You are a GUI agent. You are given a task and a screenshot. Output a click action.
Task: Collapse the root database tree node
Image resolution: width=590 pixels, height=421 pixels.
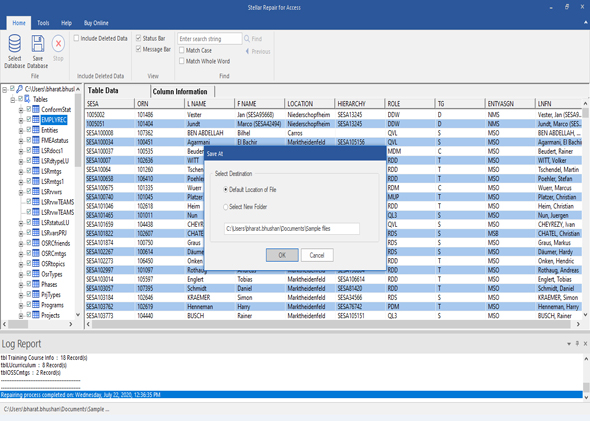point(5,90)
